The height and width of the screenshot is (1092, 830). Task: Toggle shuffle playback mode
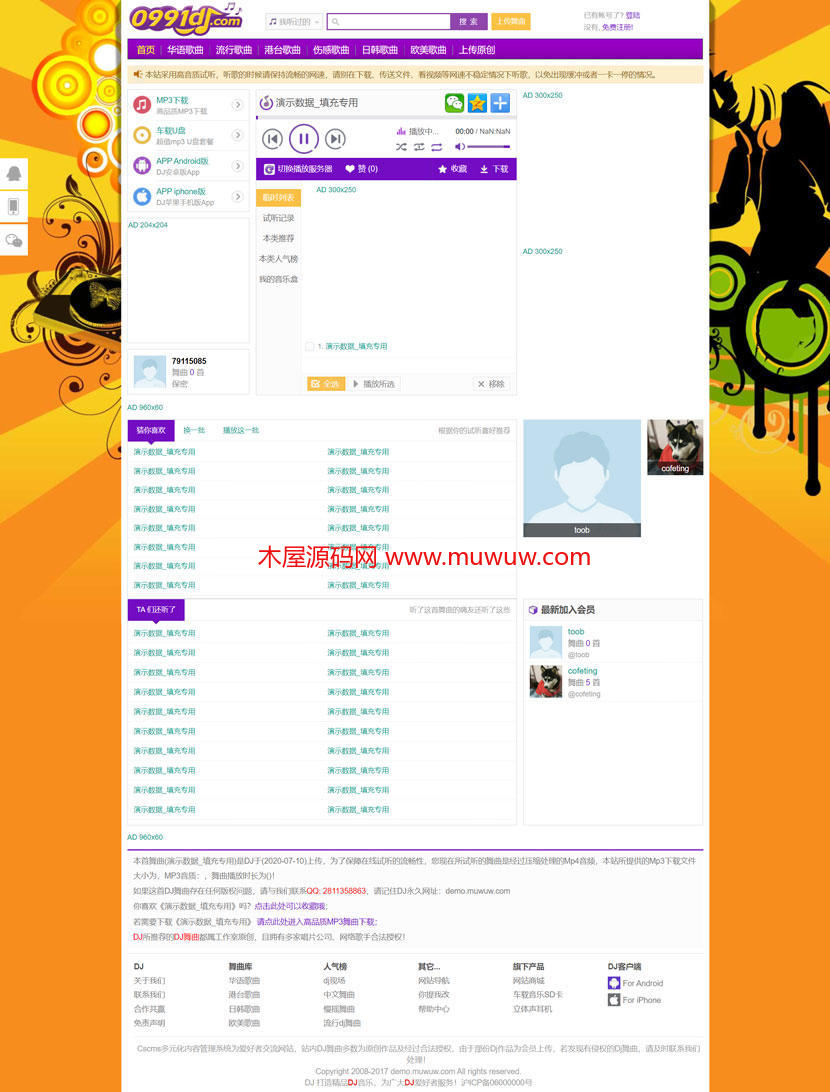401,147
